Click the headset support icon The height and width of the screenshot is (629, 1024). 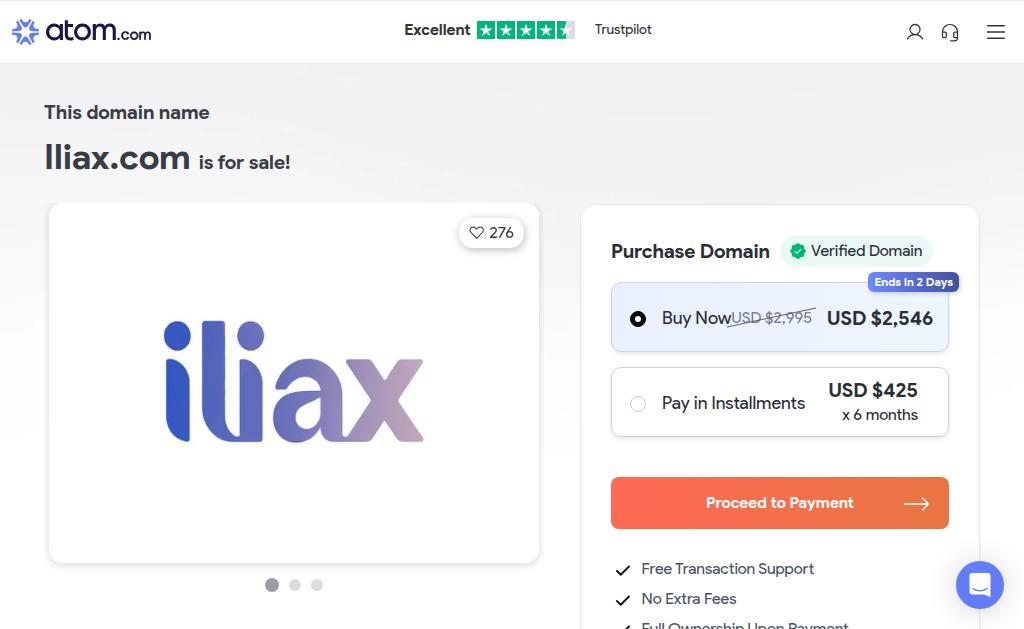pos(950,32)
